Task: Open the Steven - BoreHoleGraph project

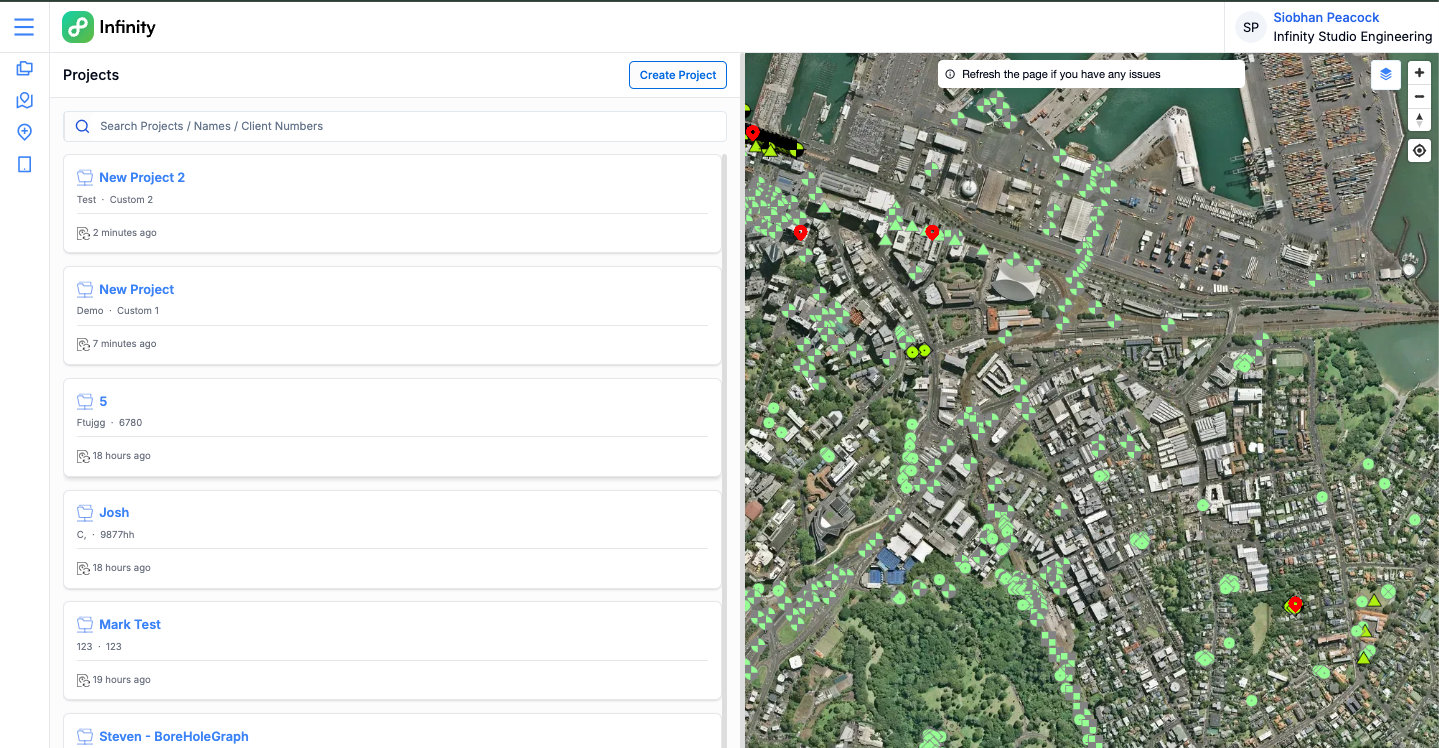Action: pyautogui.click(x=174, y=737)
